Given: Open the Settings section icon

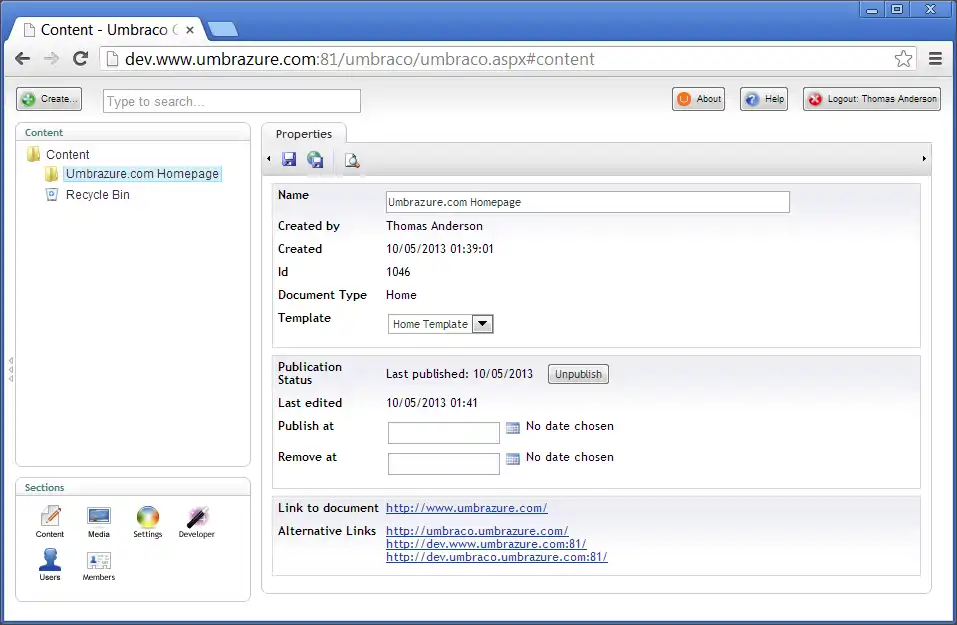Looking at the screenshot, I should coord(148,522).
